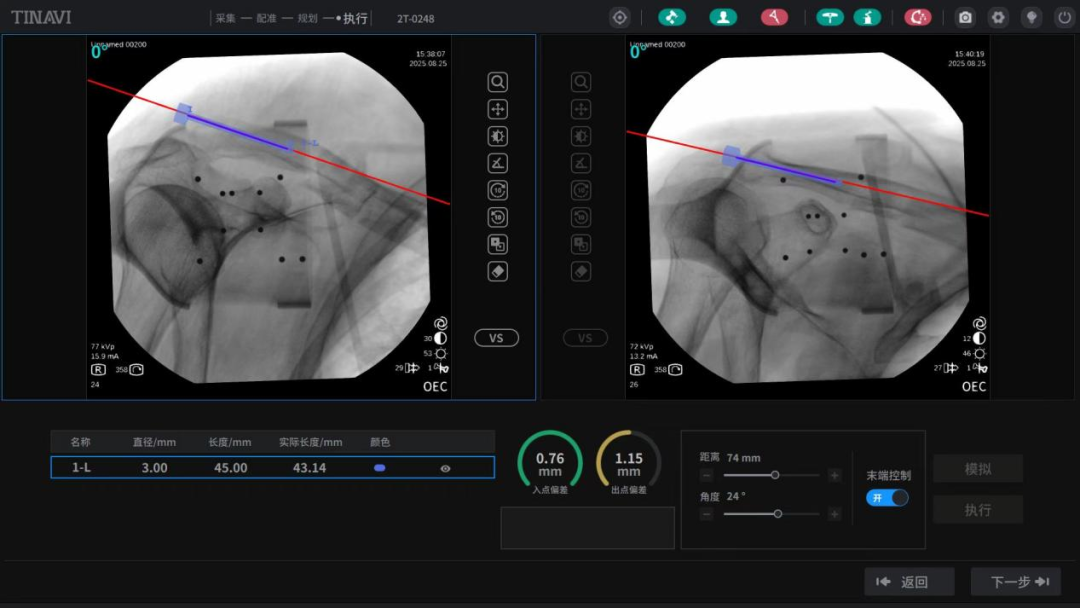Activate the pan/move tool in left toolbar
This screenshot has height=608, width=1080.
(497, 109)
